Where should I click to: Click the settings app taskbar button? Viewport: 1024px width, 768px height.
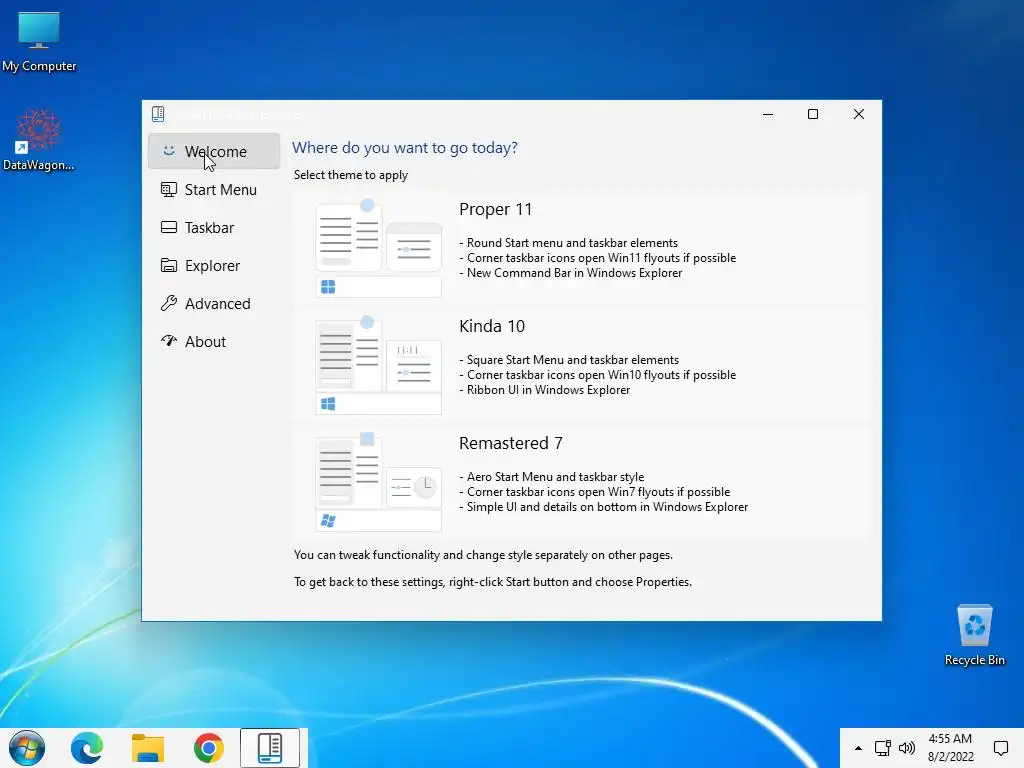270,748
